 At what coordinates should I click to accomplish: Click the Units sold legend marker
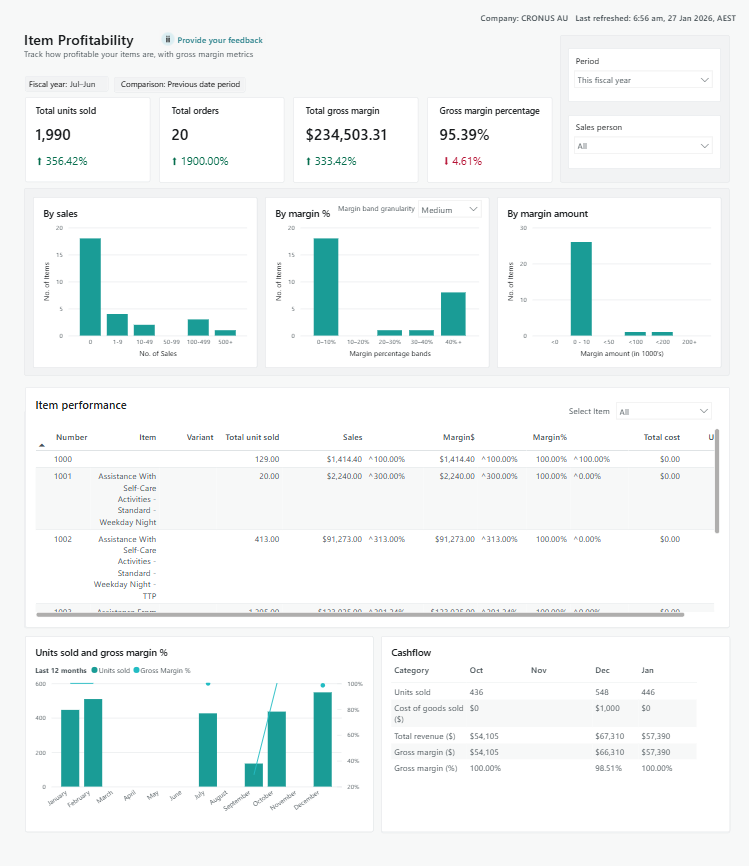[x=95, y=670]
